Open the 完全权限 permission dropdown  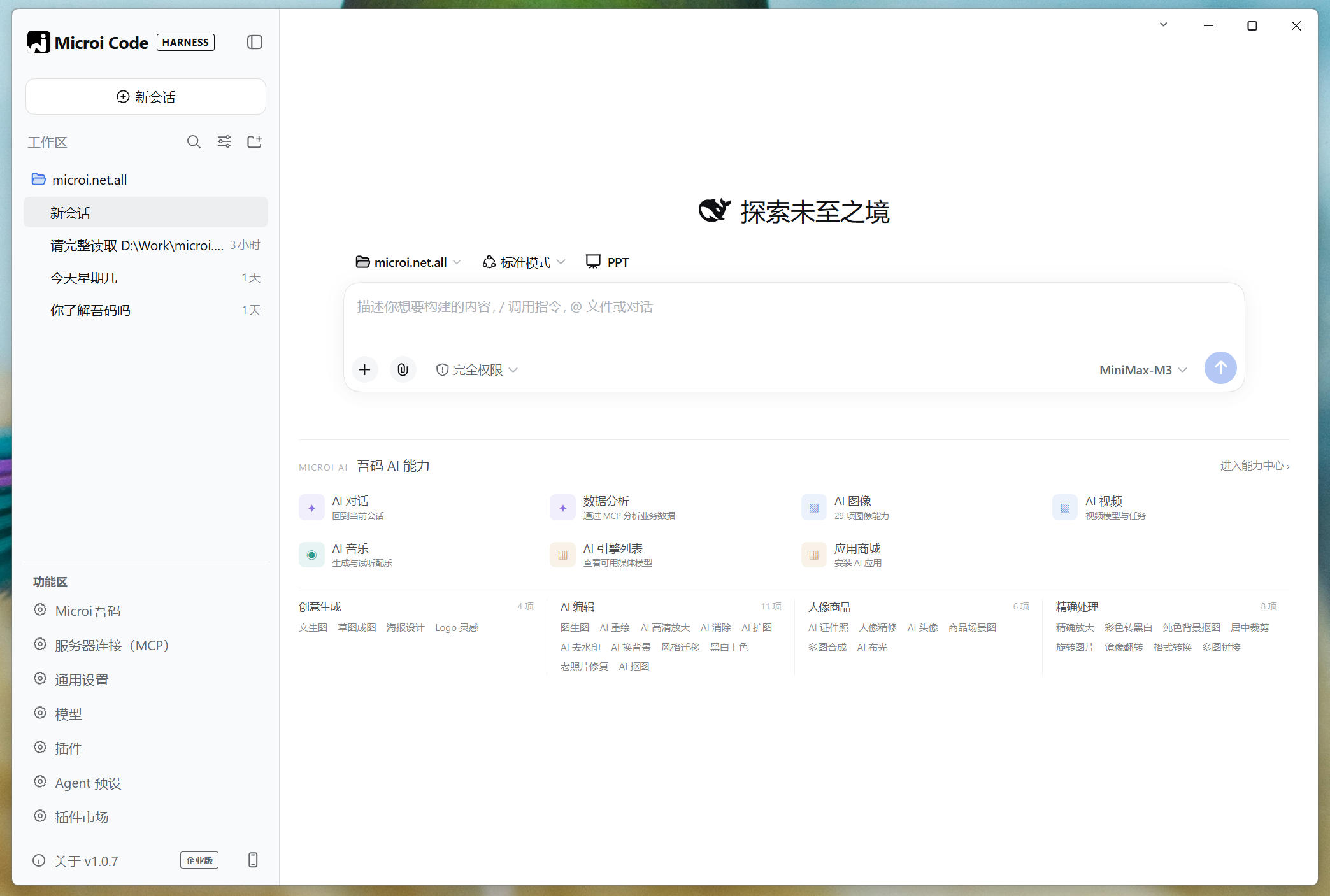[477, 369]
